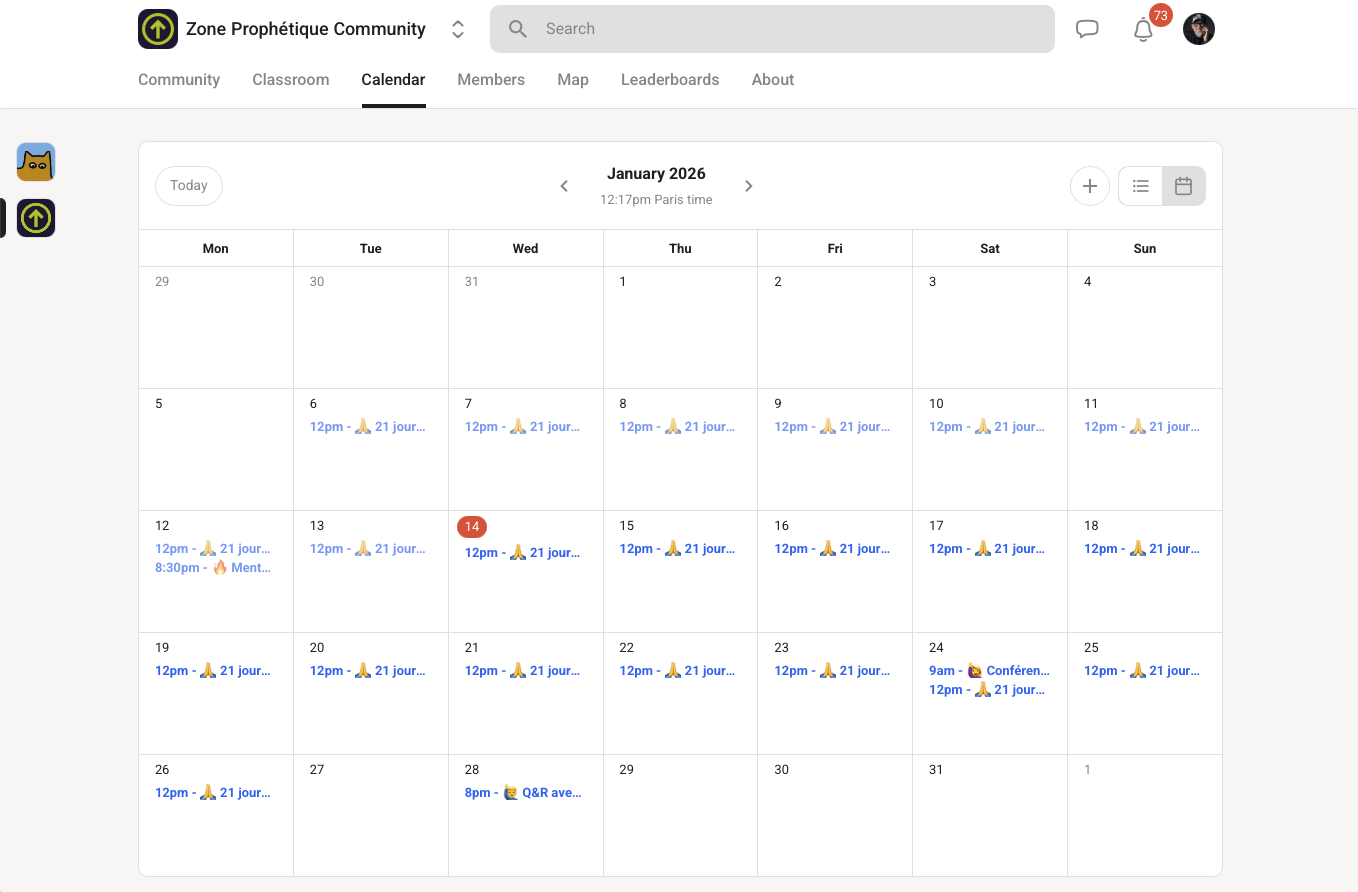Viewport: 1358px width, 892px height.
Task: Click the user profile avatar
Action: point(1198,29)
